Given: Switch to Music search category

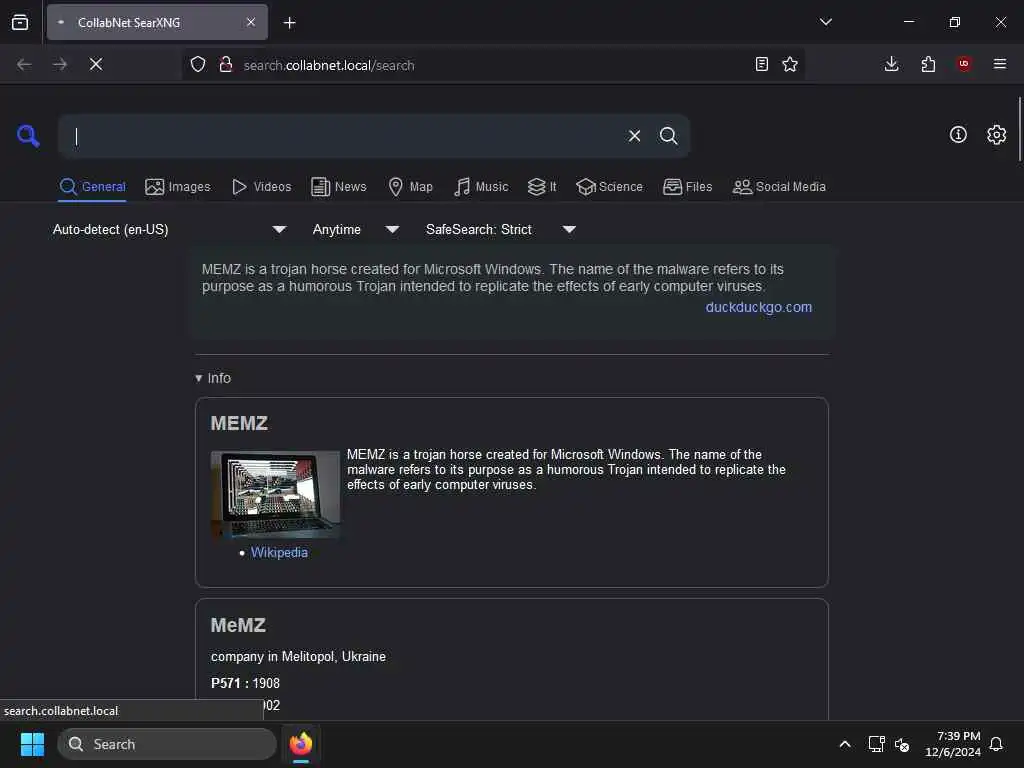Looking at the screenshot, I should click(x=481, y=187).
